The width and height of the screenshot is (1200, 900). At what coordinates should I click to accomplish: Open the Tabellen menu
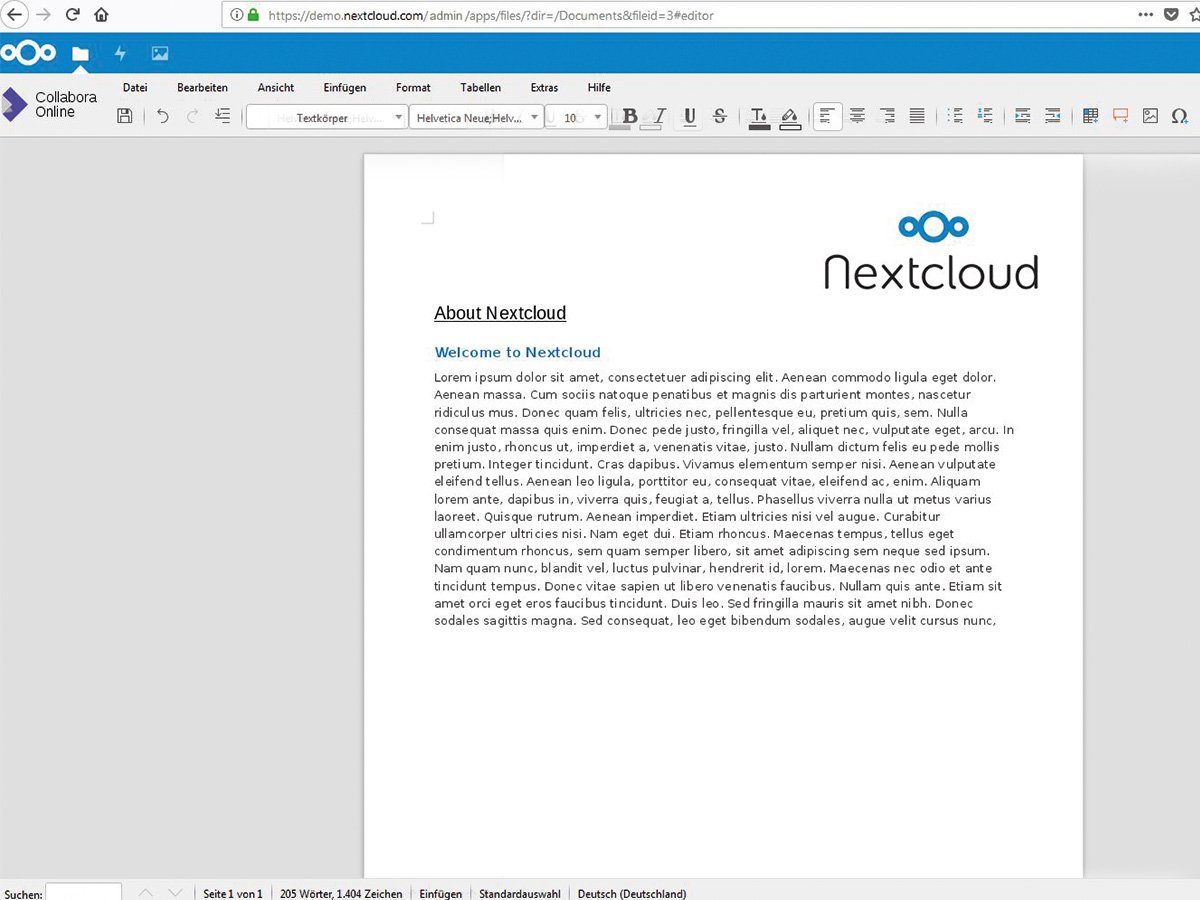coord(481,88)
